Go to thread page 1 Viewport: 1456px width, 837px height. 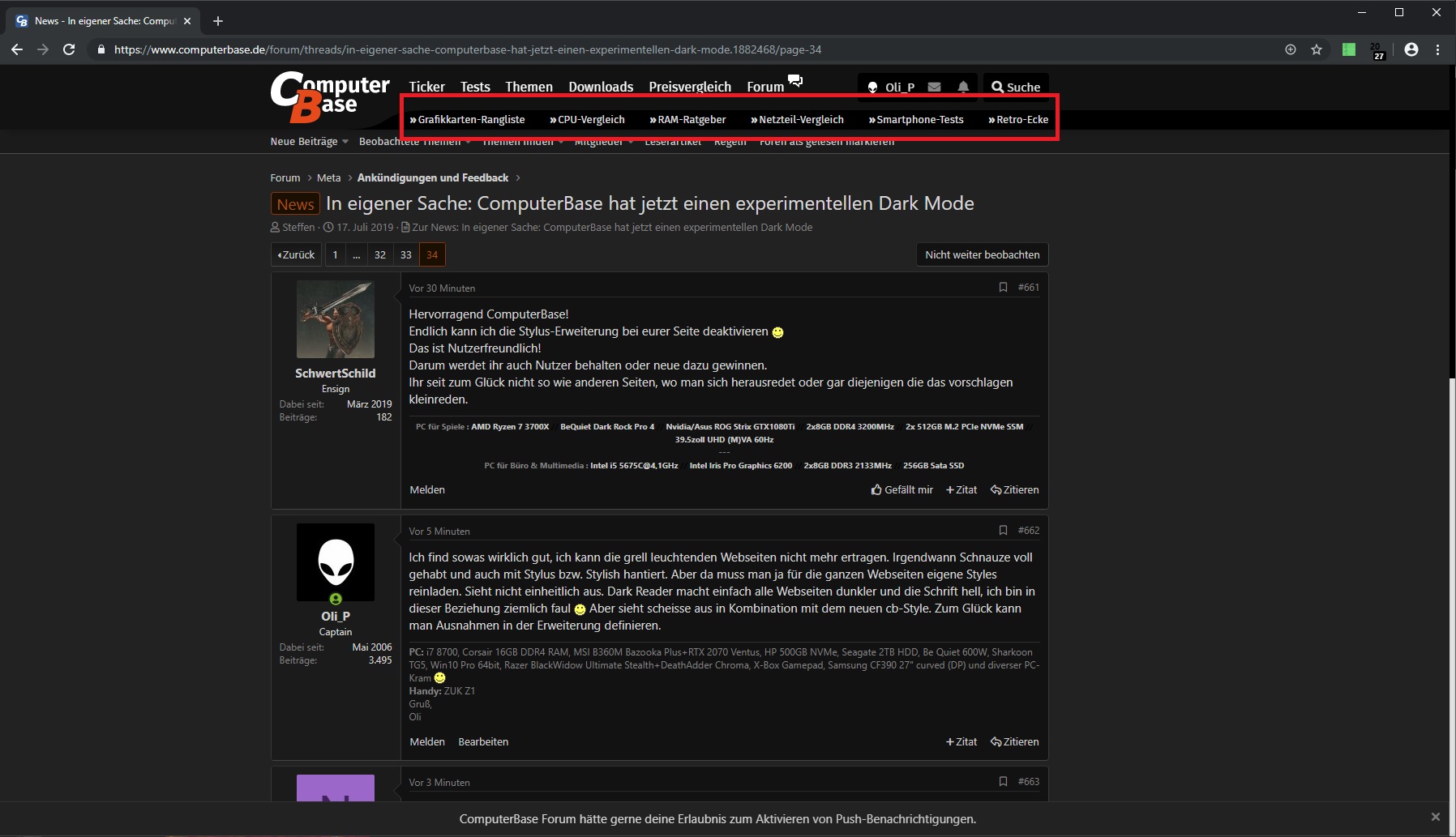pyautogui.click(x=335, y=254)
